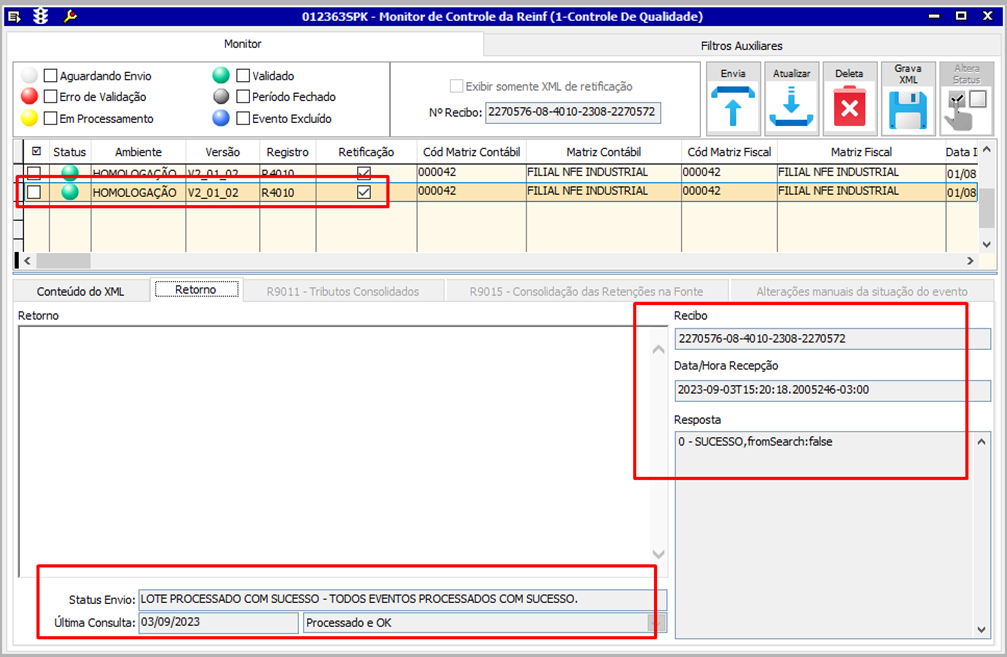The image size is (1007, 657).
Task: Click Resposta box scroll down arrow
Action: point(981,629)
